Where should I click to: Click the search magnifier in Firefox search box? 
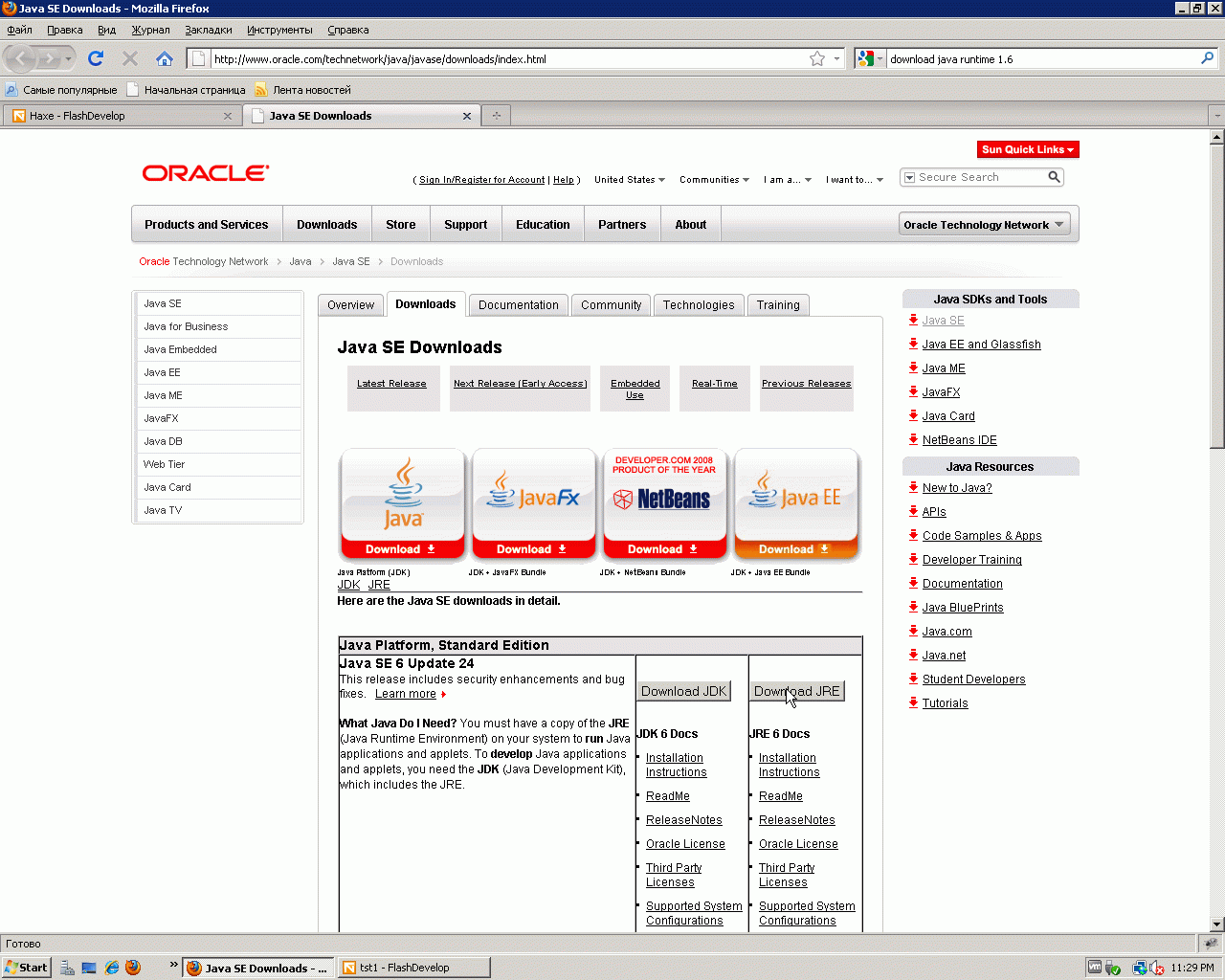point(1208,58)
